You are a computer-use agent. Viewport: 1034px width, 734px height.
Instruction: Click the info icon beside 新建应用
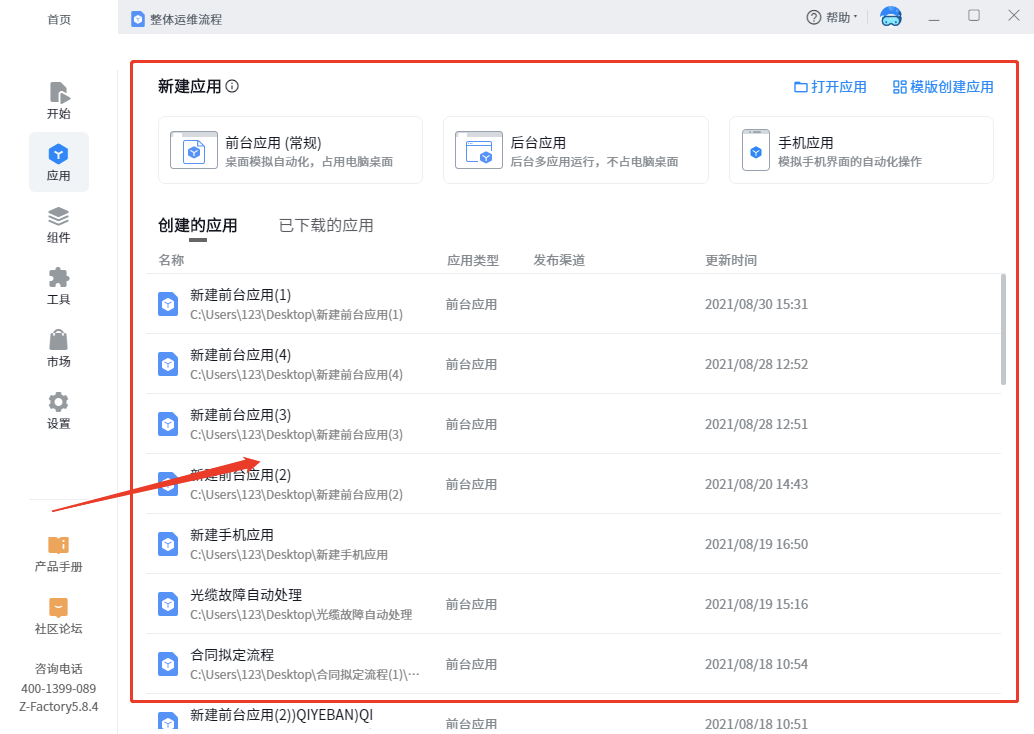point(232,87)
